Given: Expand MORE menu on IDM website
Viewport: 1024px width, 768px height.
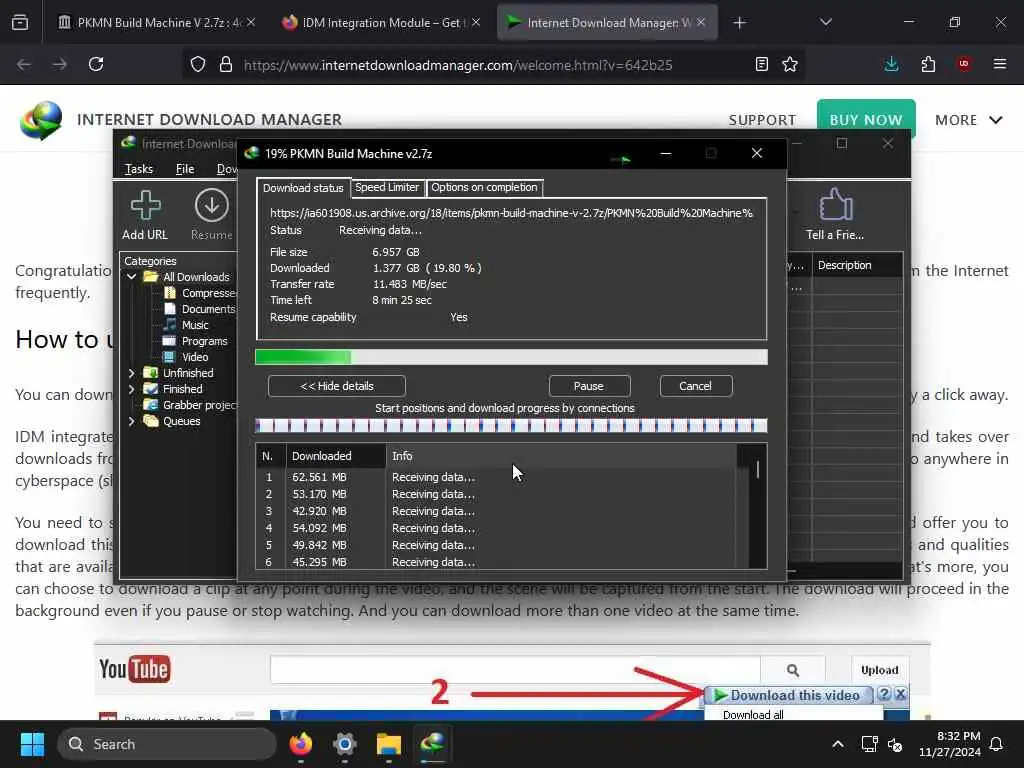Looking at the screenshot, I should [x=968, y=120].
